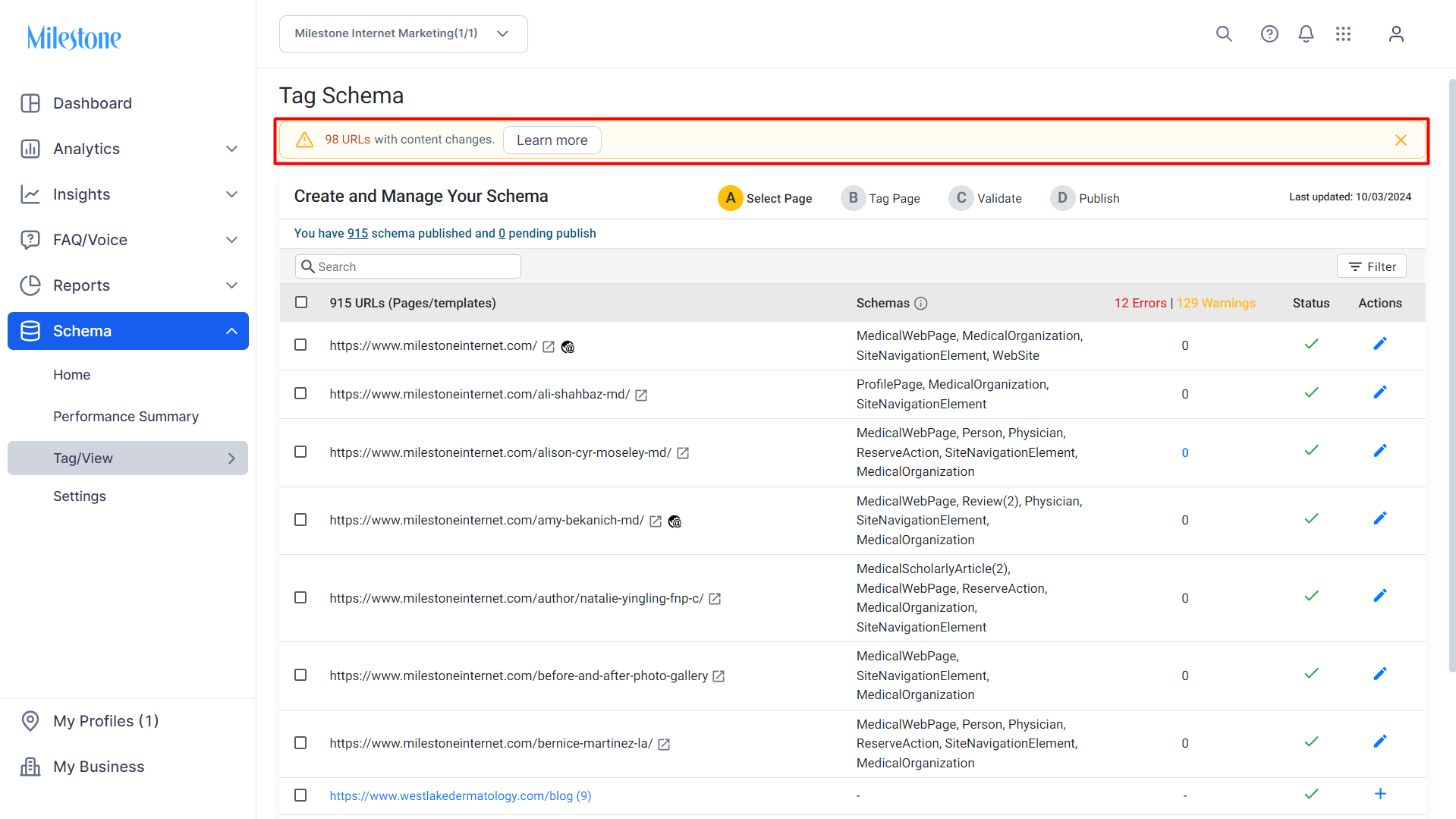Viewport: 1456px width, 819px height.
Task: Edit schema for bernice-martinez-la row
Action: [1380, 742]
